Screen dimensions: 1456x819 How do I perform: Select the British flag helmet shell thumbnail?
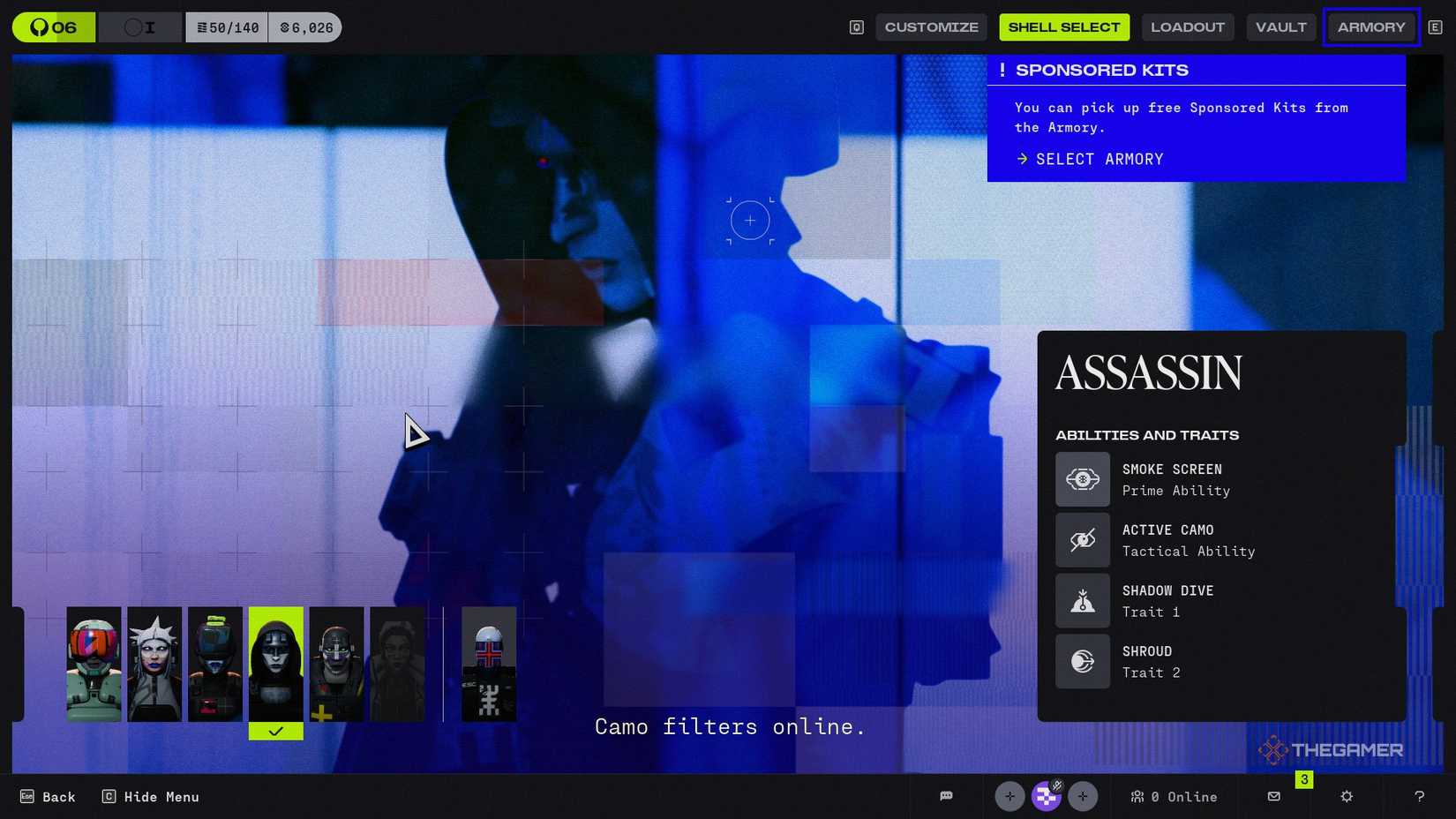point(489,663)
